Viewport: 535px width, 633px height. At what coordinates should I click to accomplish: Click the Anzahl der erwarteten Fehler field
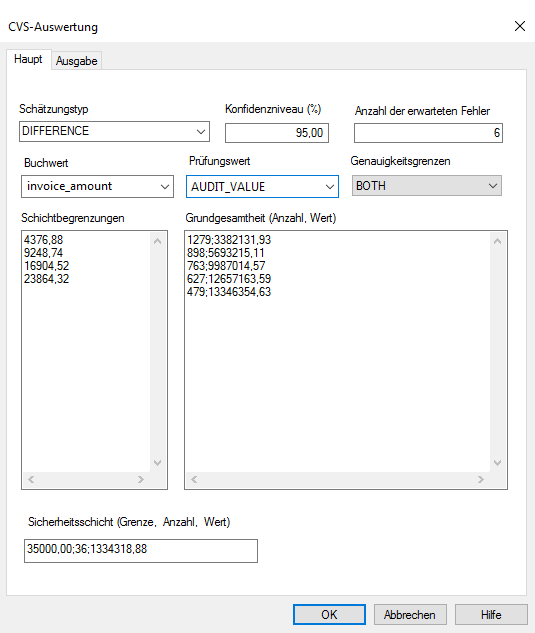pos(428,133)
